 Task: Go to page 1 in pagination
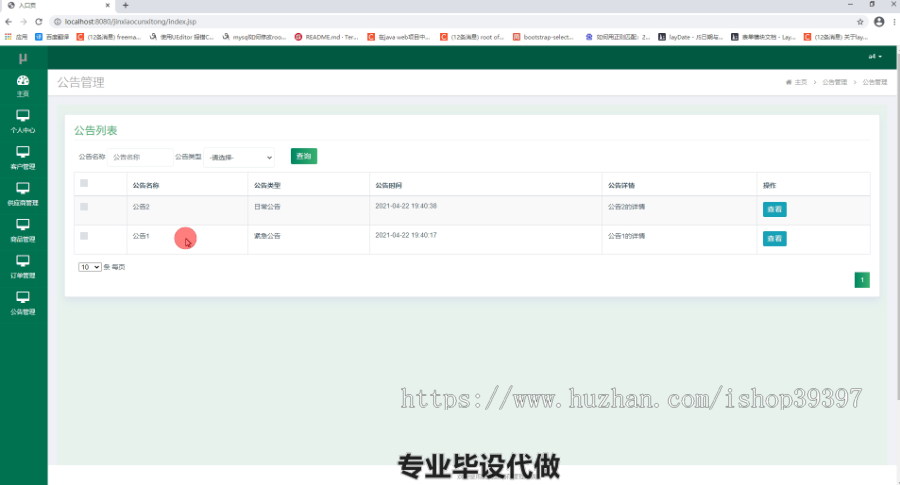pyautogui.click(x=862, y=280)
